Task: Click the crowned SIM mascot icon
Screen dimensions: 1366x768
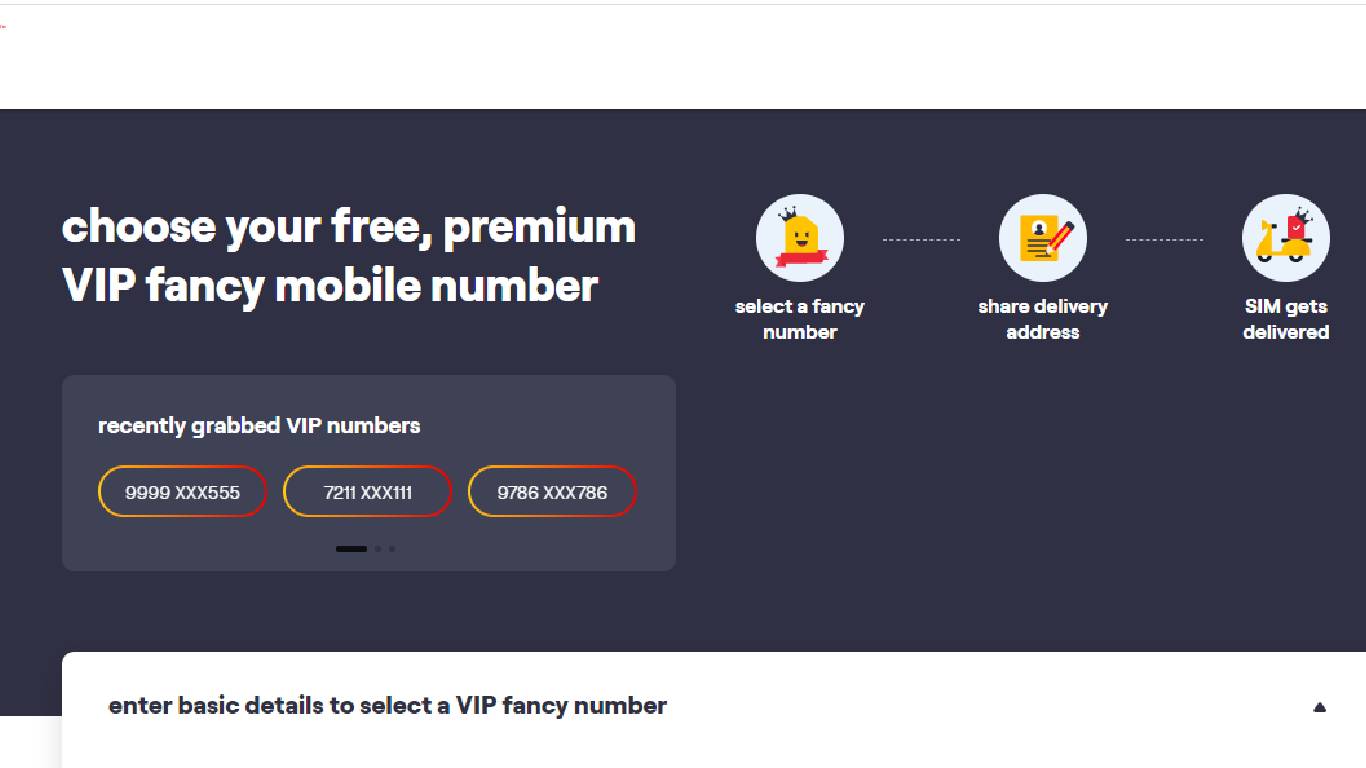Action: click(800, 238)
